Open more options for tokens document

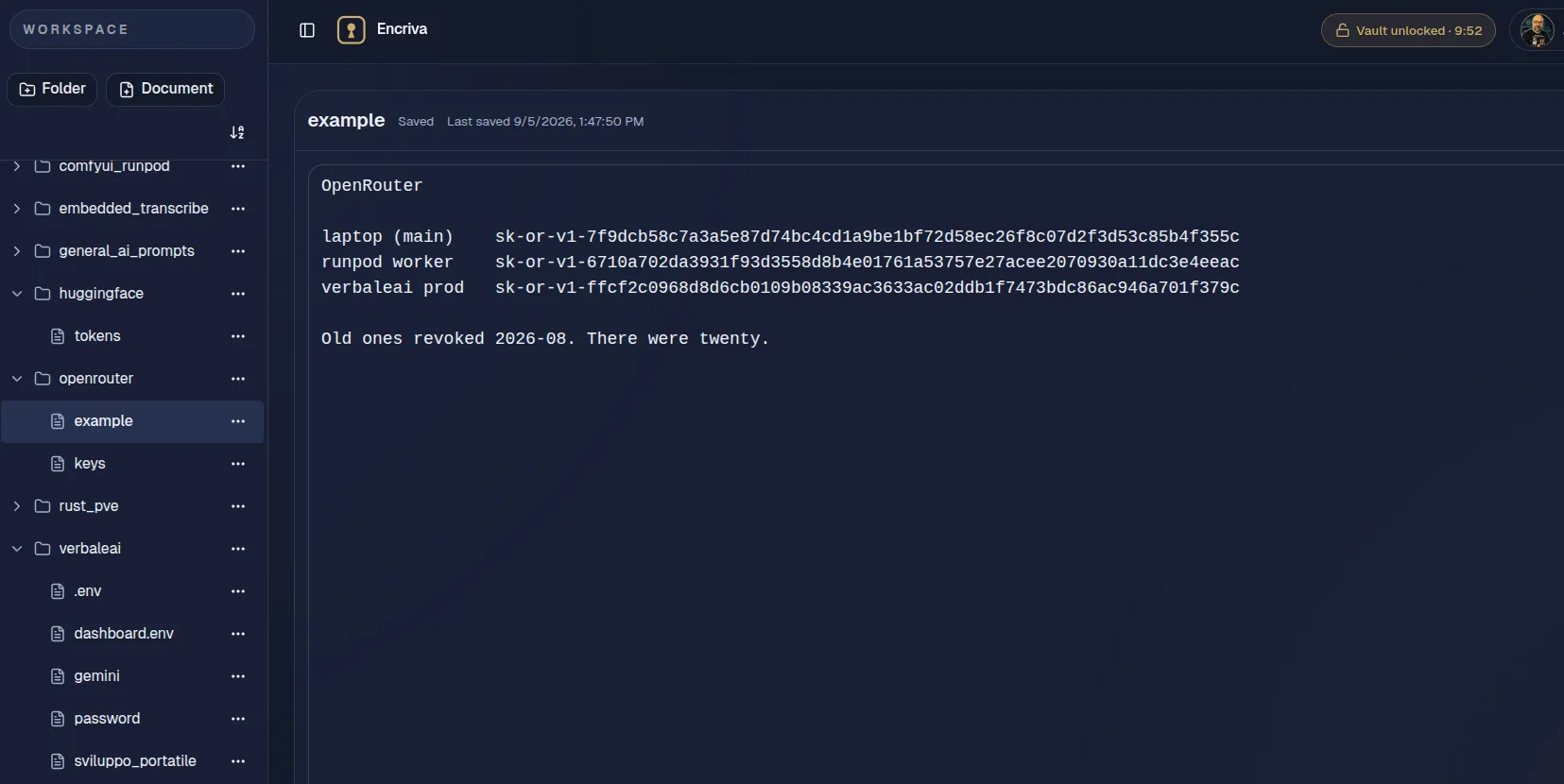[238, 336]
